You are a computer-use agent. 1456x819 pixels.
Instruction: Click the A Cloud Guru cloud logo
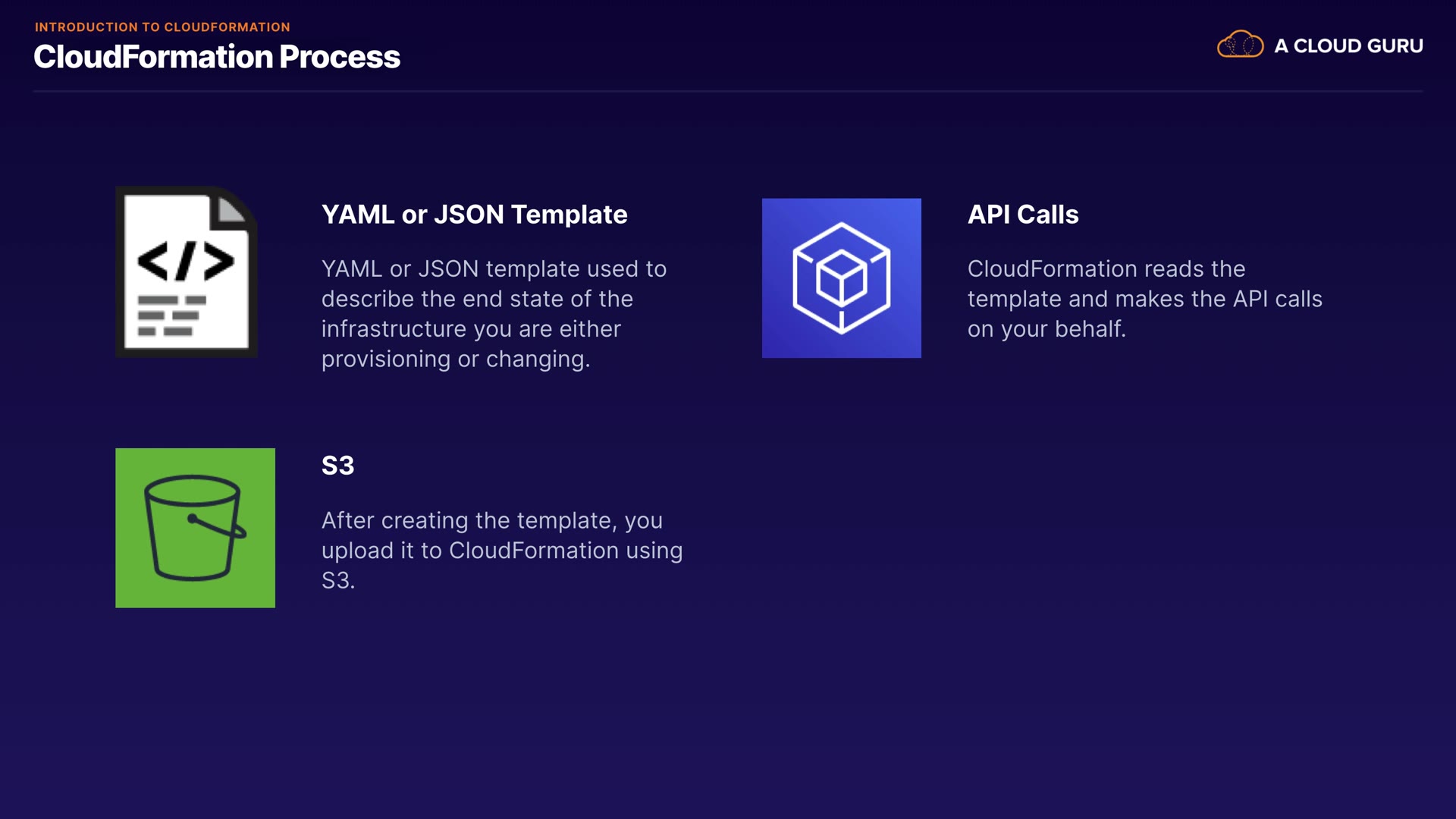click(1240, 45)
